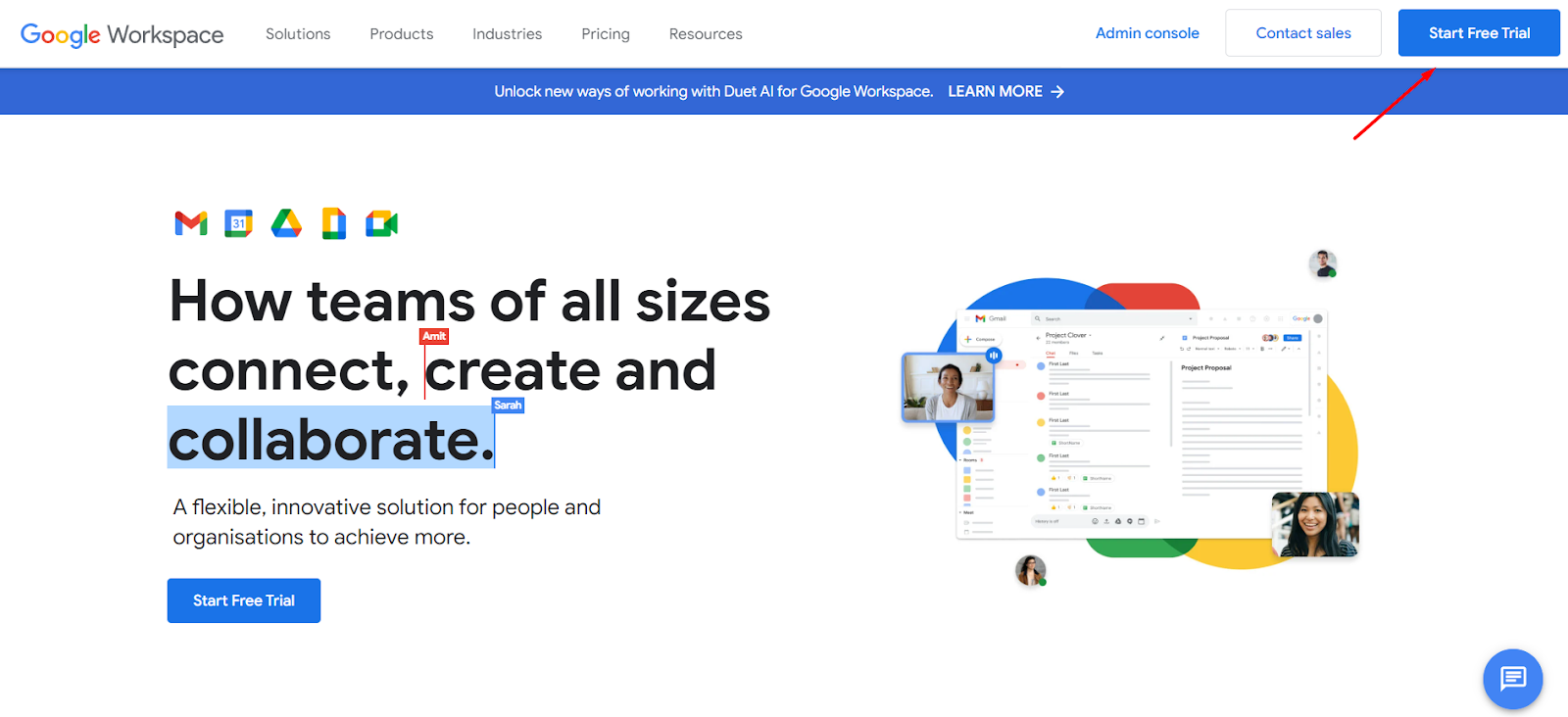The width and height of the screenshot is (1568, 717).
Task: Click the Google Drive icon
Action: 286,224
